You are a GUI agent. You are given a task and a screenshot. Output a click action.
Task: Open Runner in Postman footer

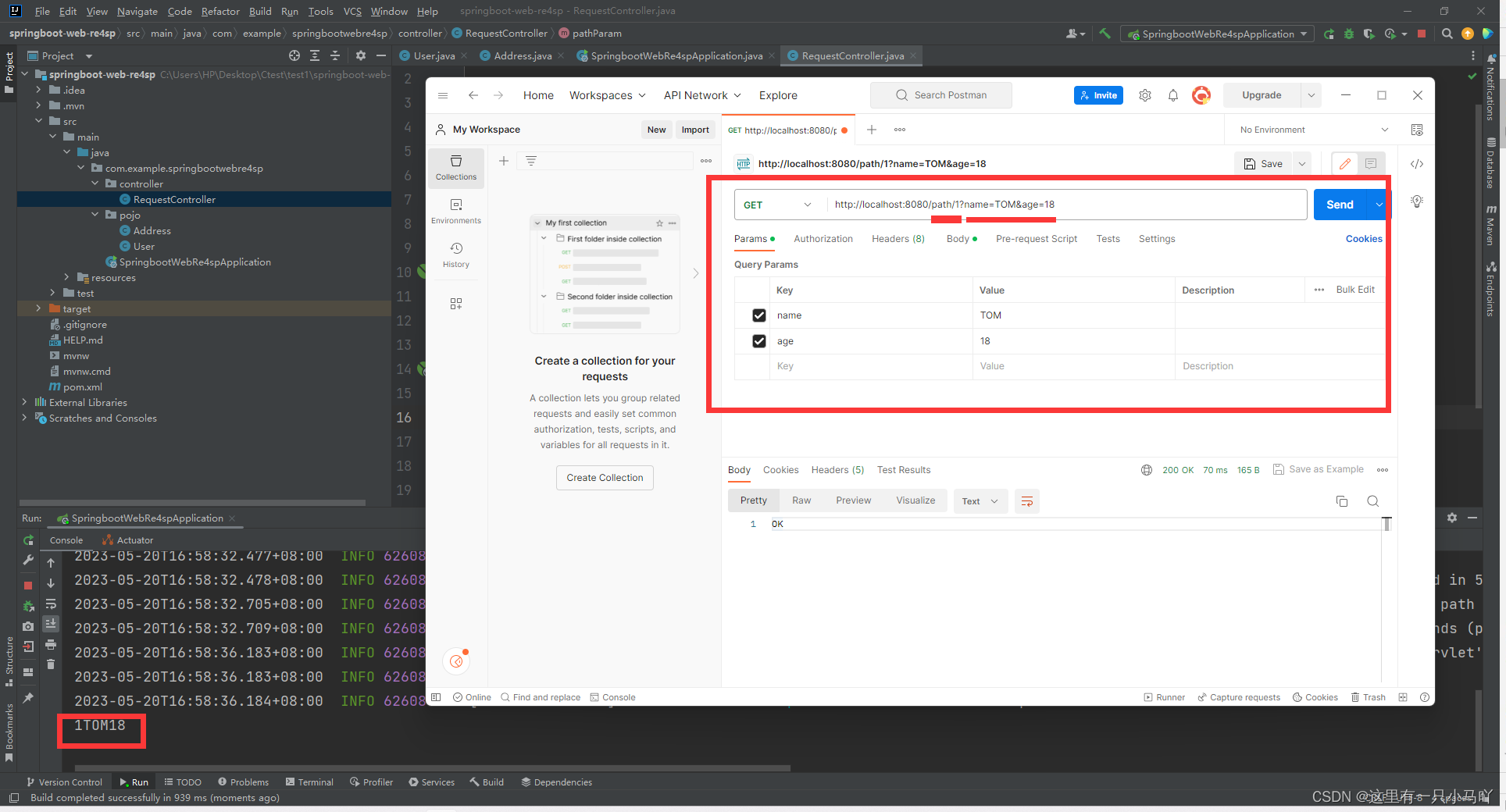click(x=1164, y=697)
